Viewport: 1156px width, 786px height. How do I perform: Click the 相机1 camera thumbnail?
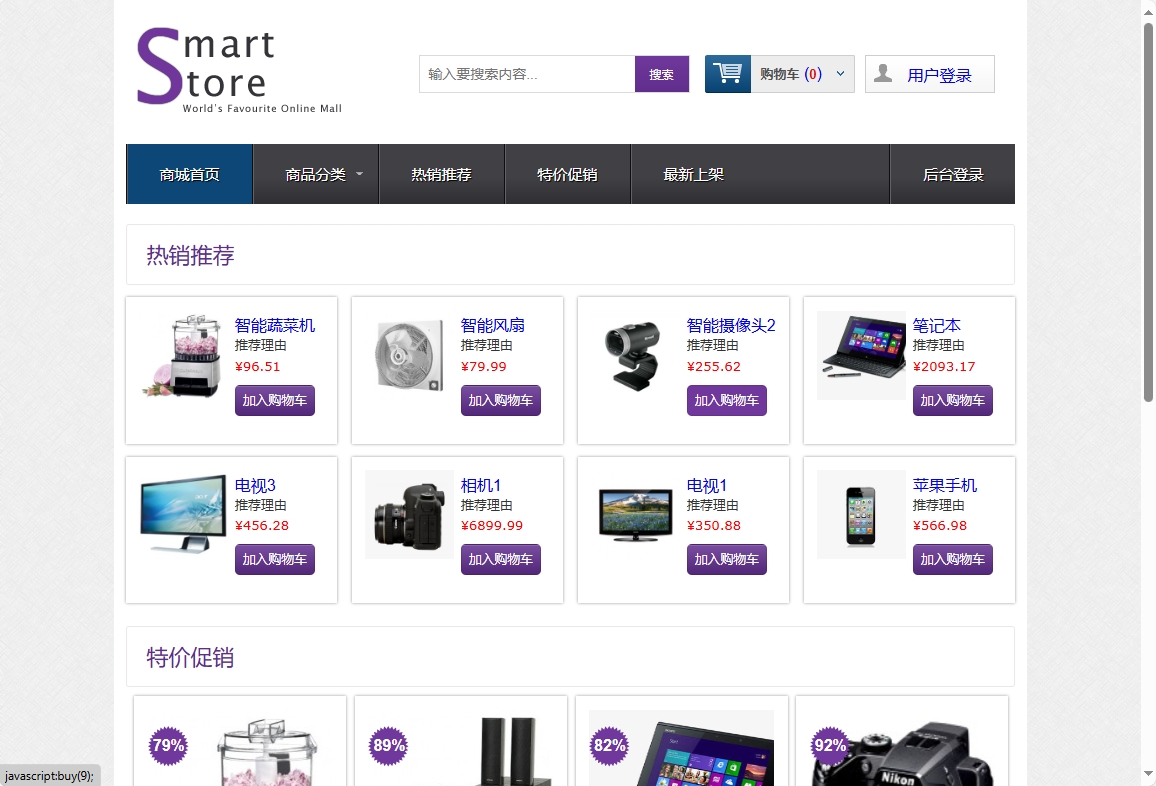(409, 514)
